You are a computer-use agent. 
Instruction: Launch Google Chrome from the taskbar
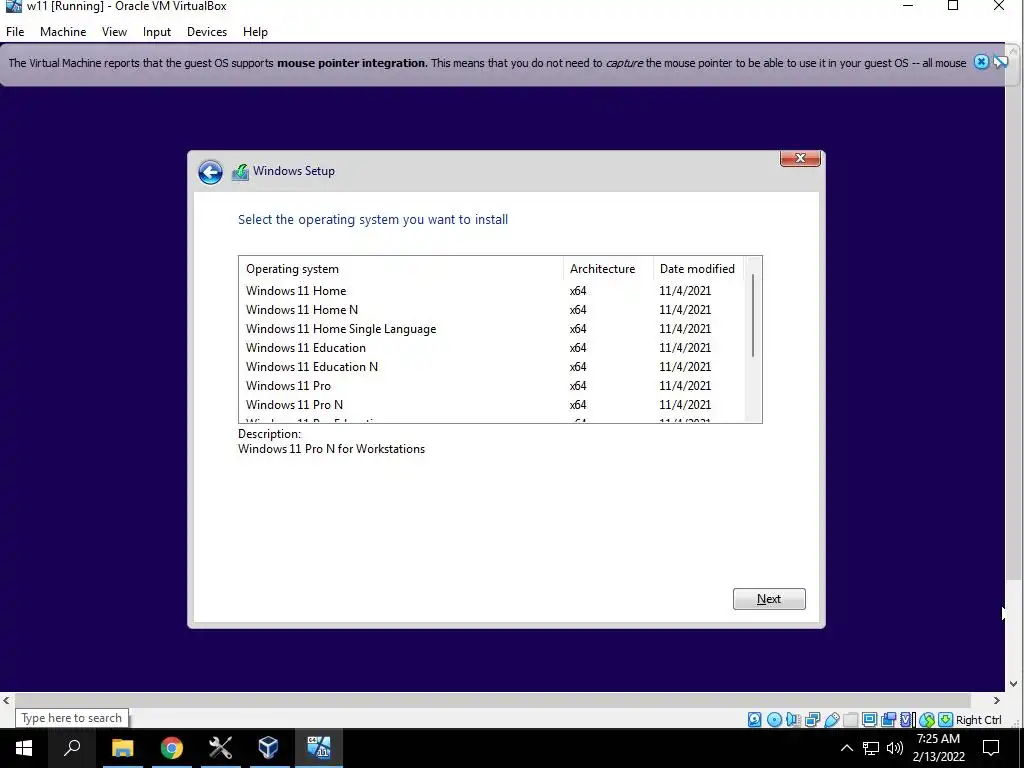tap(171, 748)
